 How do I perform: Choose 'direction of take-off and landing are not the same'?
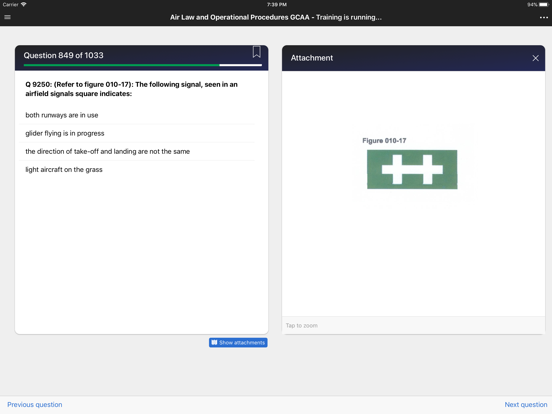(137, 151)
